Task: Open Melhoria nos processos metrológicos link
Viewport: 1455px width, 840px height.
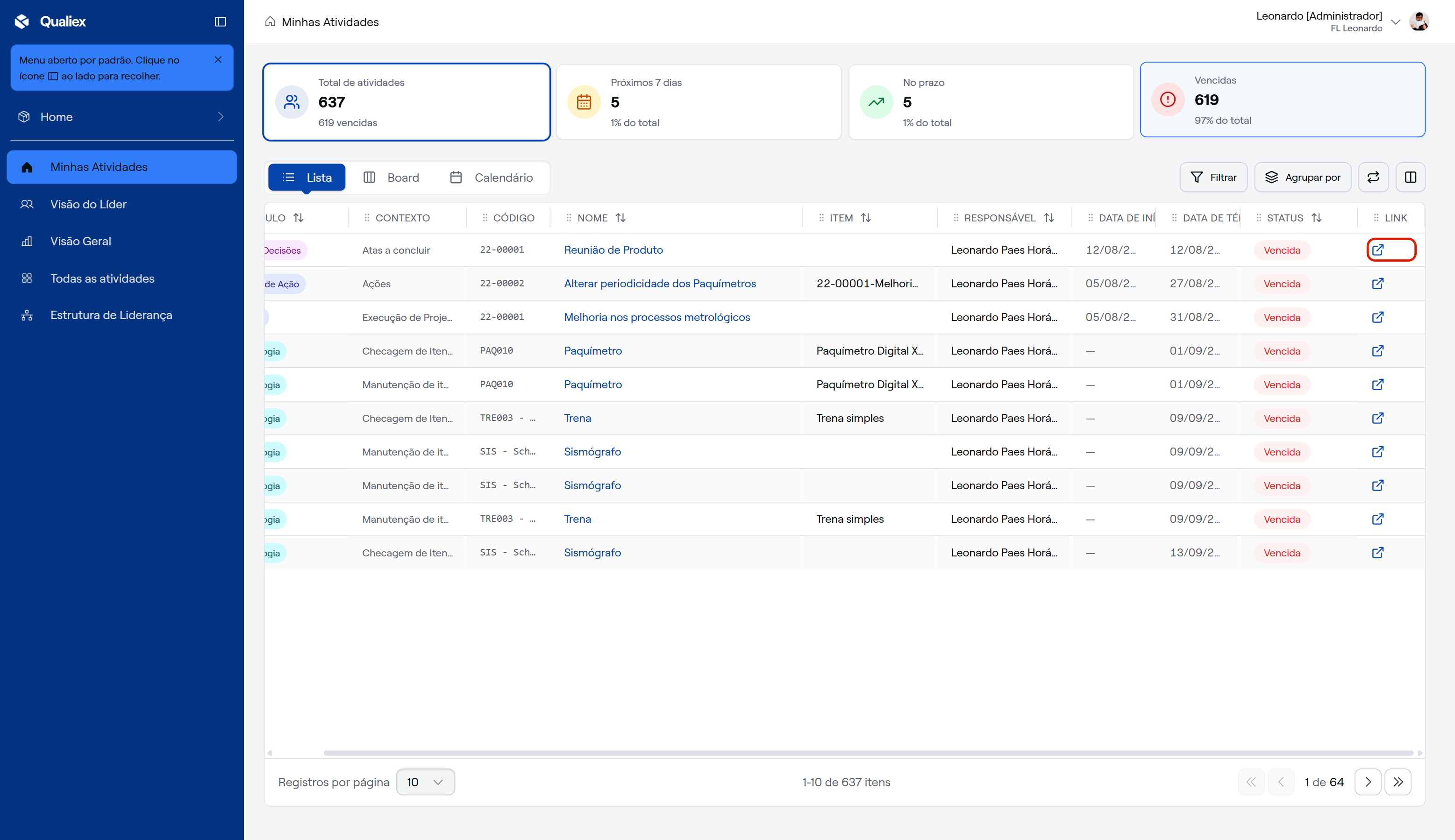Action: coord(657,317)
